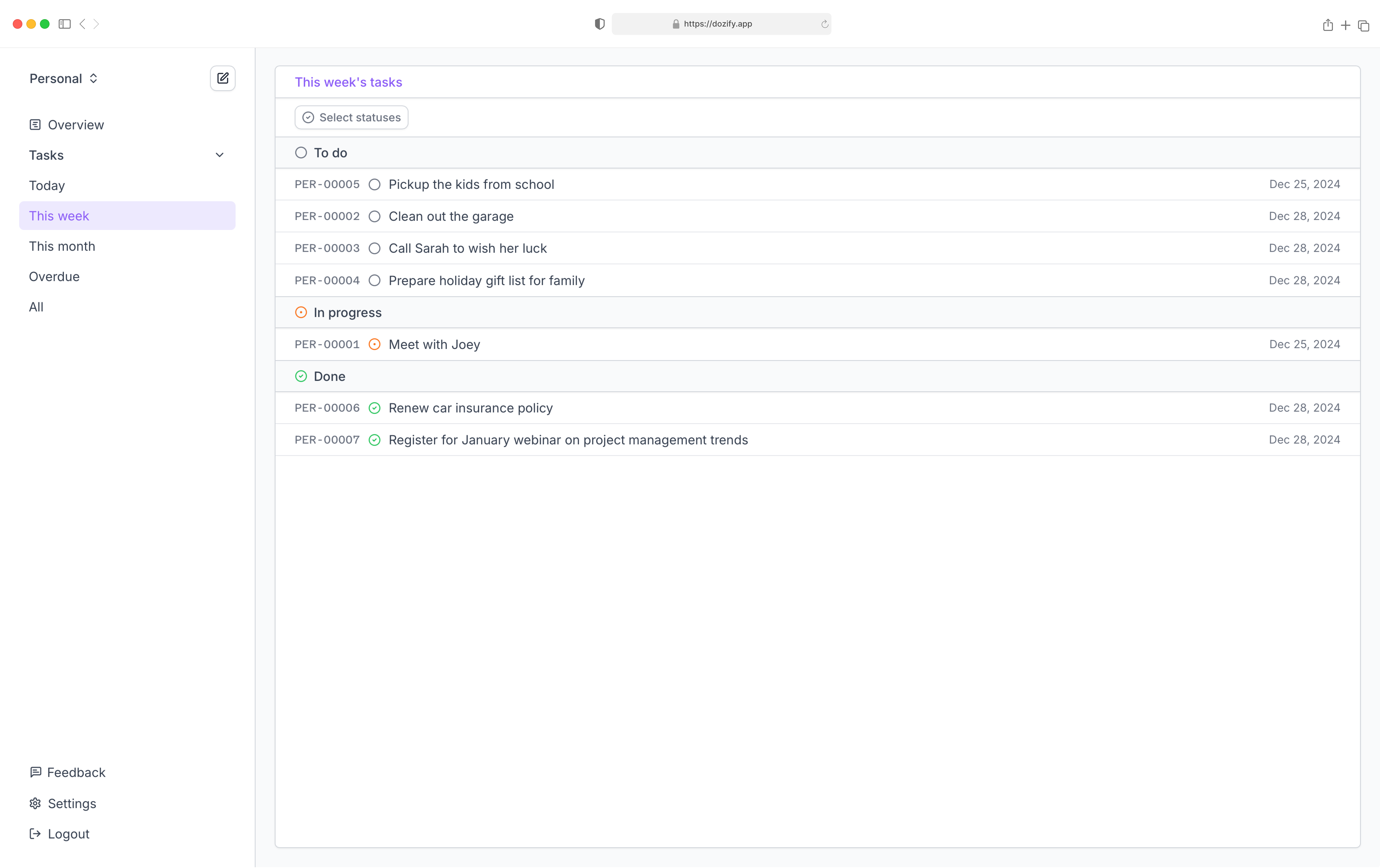Click due date of Renew car insurance
1380x868 pixels.
tap(1304, 407)
